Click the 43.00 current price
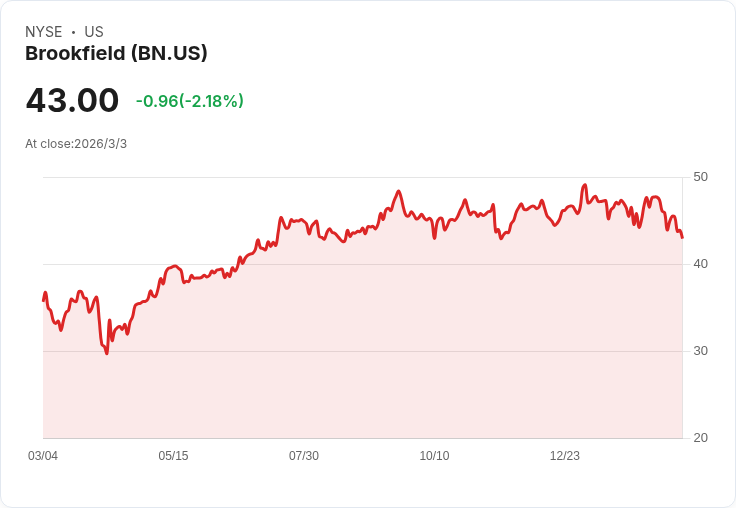736x508 pixels. [72, 100]
